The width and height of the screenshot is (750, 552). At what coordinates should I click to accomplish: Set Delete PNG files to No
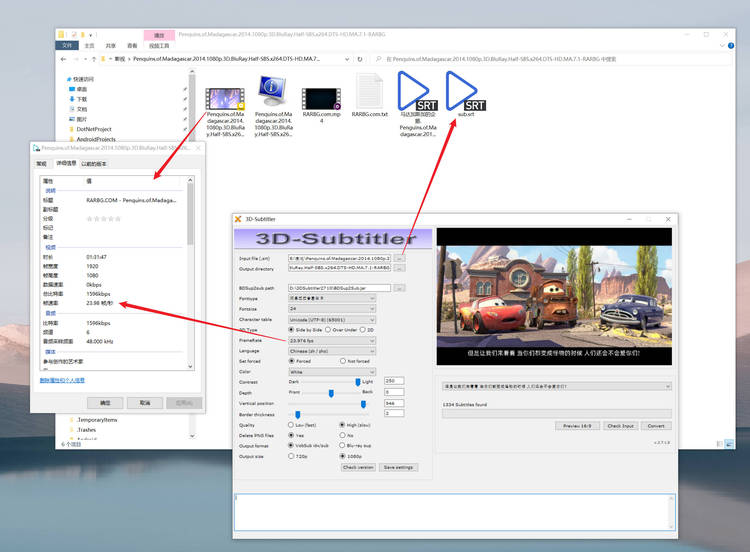(342, 435)
